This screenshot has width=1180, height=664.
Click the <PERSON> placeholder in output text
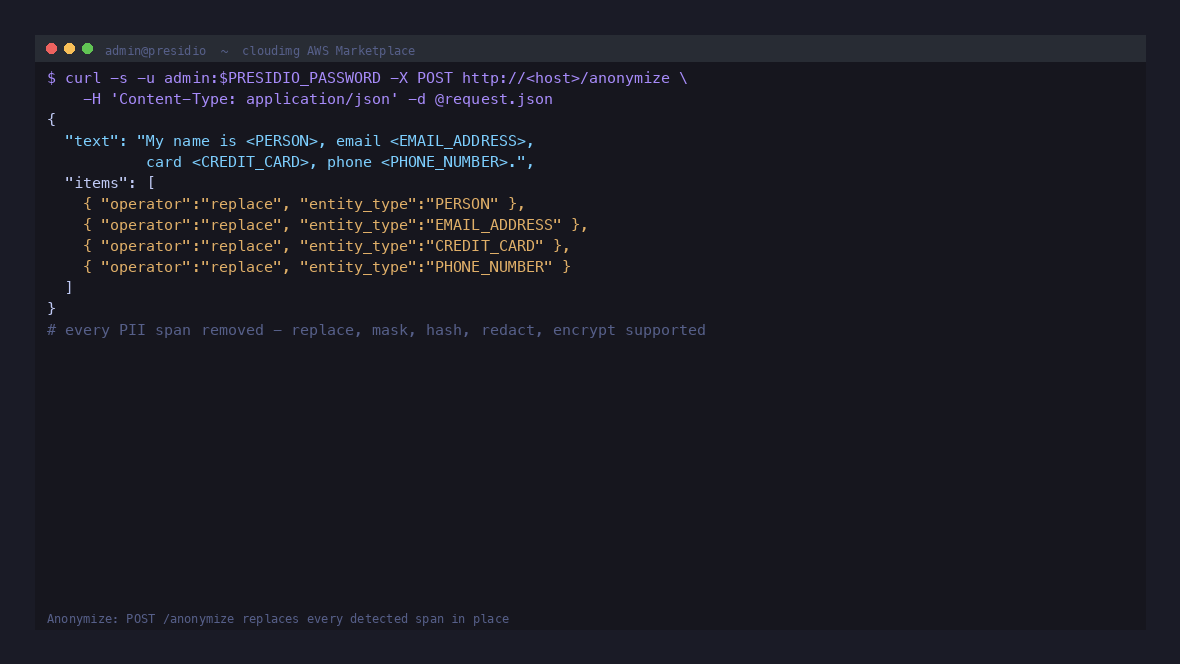281,141
